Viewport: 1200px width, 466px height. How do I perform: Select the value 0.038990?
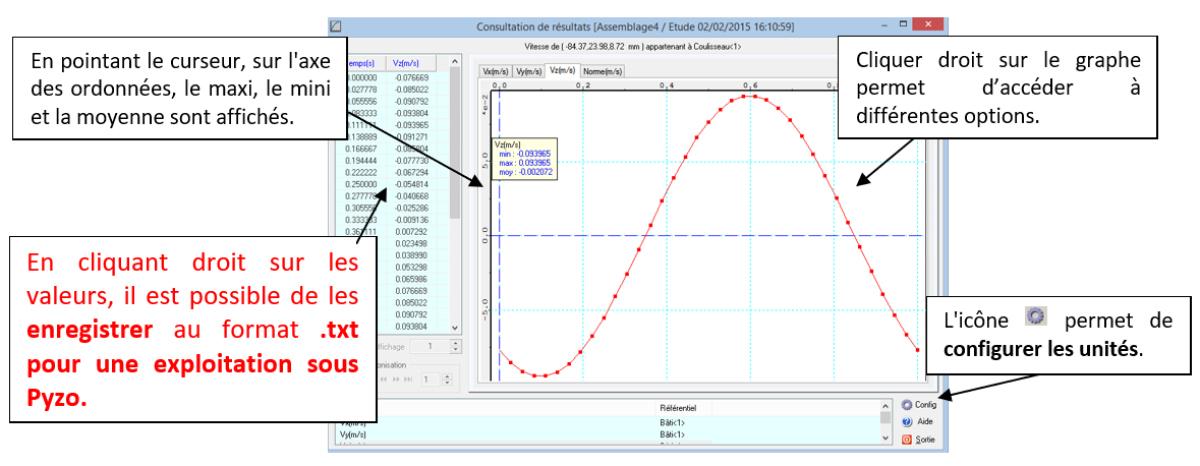(412, 255)
